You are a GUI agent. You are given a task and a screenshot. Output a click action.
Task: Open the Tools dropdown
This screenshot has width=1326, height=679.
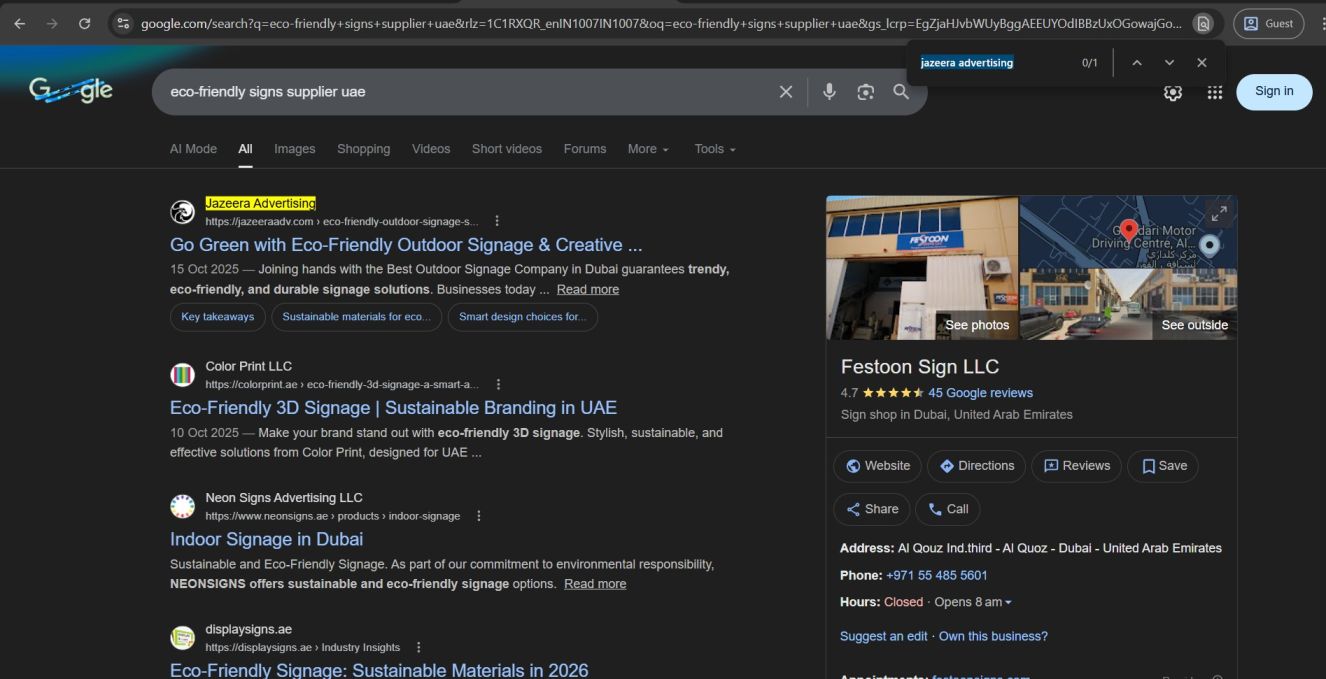[x=715, y=149]
